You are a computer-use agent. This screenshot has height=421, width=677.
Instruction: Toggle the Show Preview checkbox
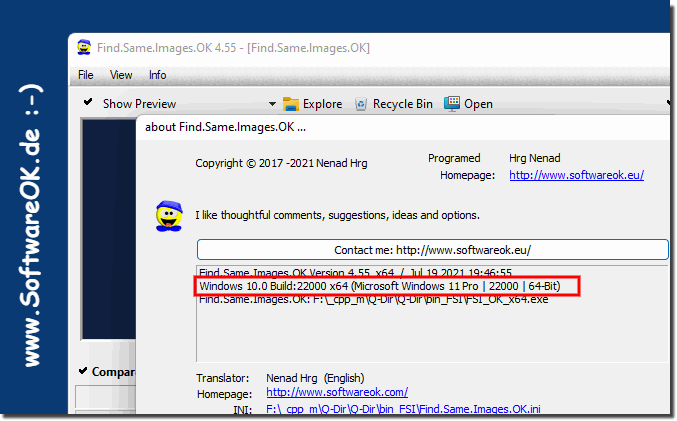(x=88, y=102)
